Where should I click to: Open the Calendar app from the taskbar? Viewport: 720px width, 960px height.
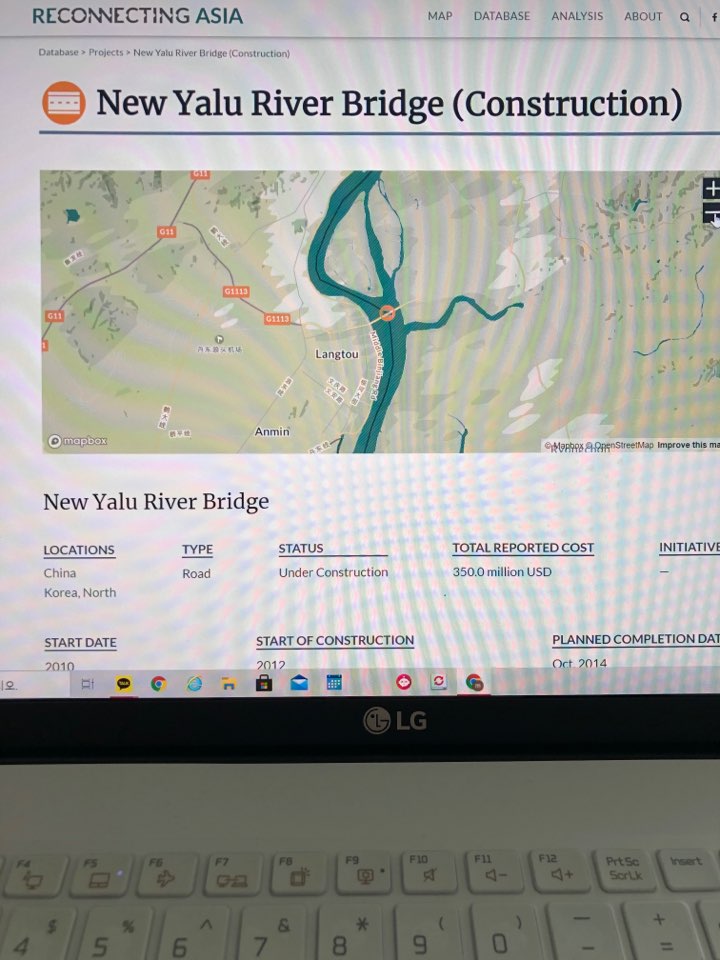[334, 682]
